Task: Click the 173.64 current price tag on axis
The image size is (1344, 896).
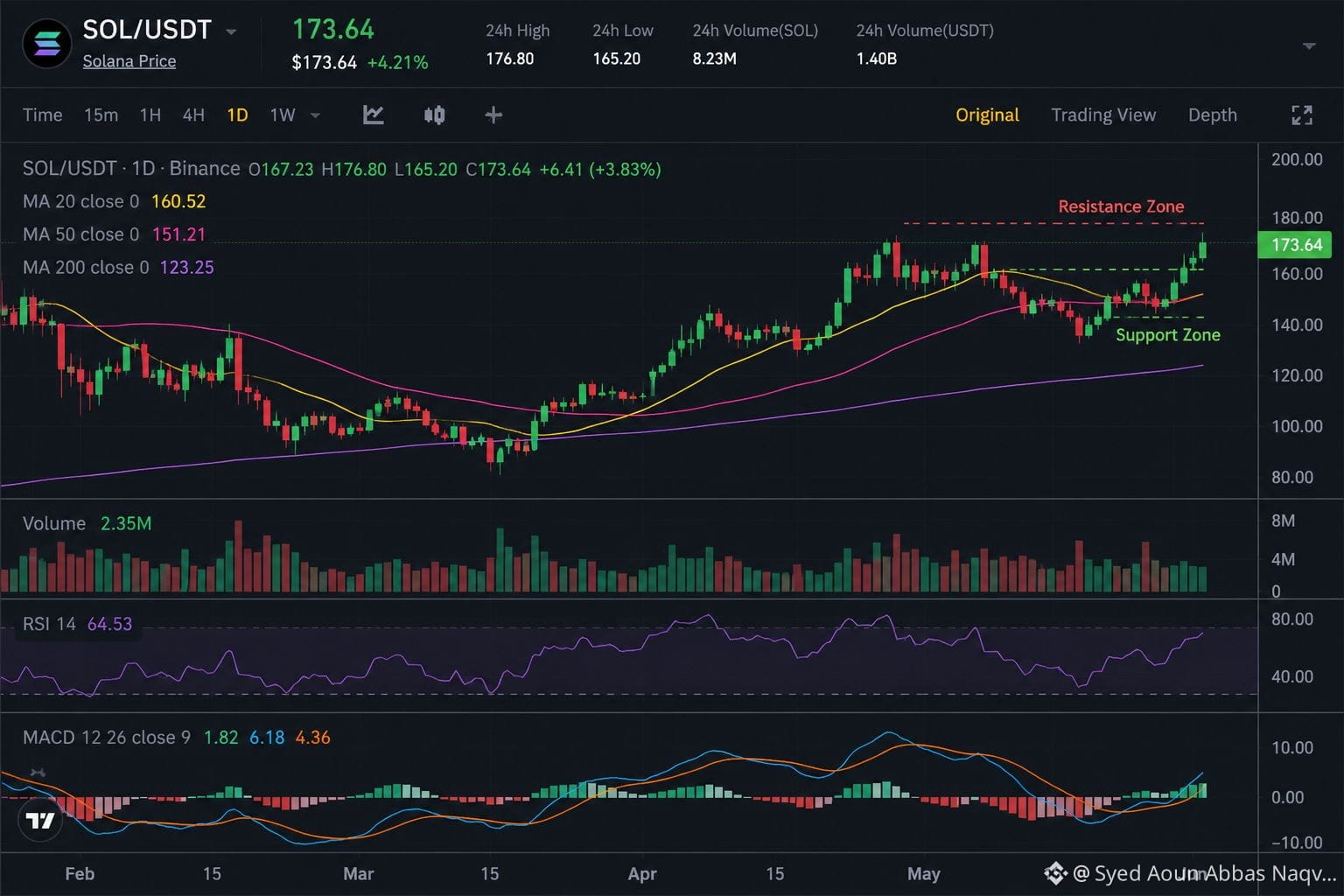Action: tap(1295, 245)
